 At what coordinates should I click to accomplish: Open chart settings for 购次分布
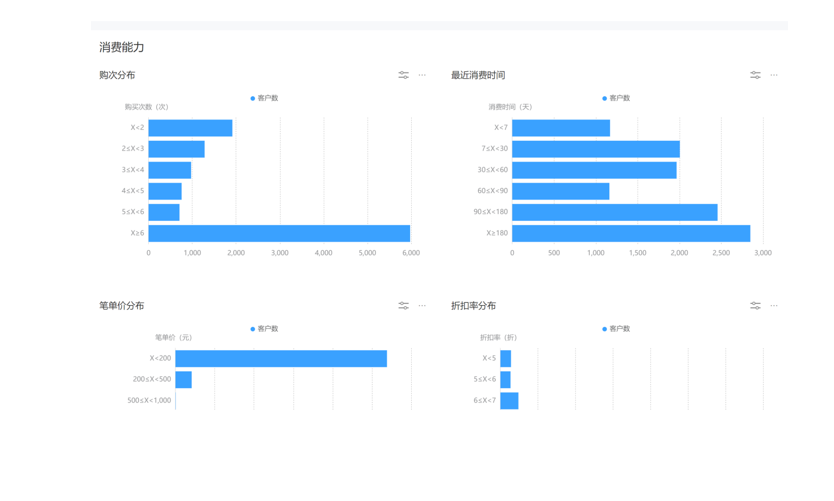[x=403, y=75]
